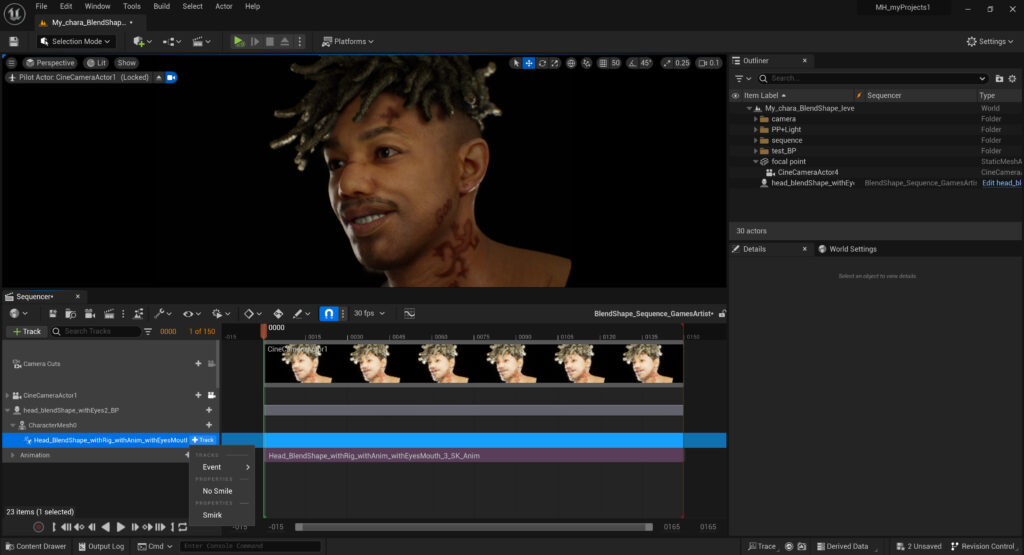Open the Tools menu in menu bar
This screenshot has width=1024, height=555.
[x=131, y=6]
